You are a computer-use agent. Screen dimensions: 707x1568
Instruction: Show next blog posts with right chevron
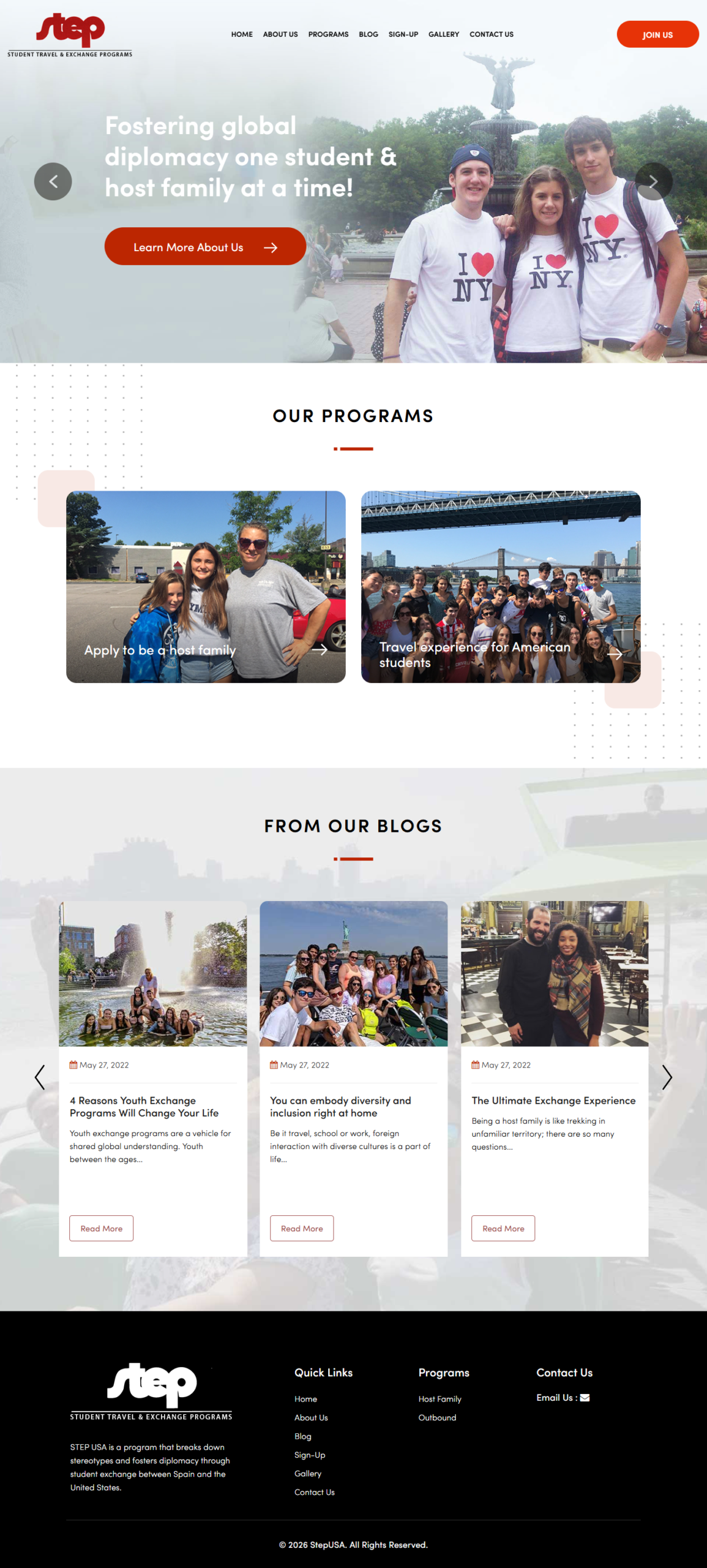click(x=667, y=1077)
